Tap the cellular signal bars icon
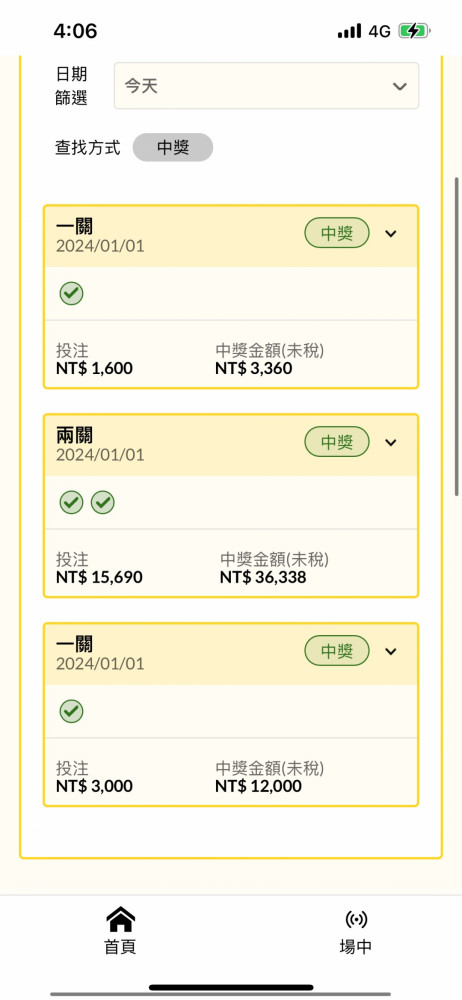The height and width of the screenshot is (1000, 462). [x=350, y=31]
